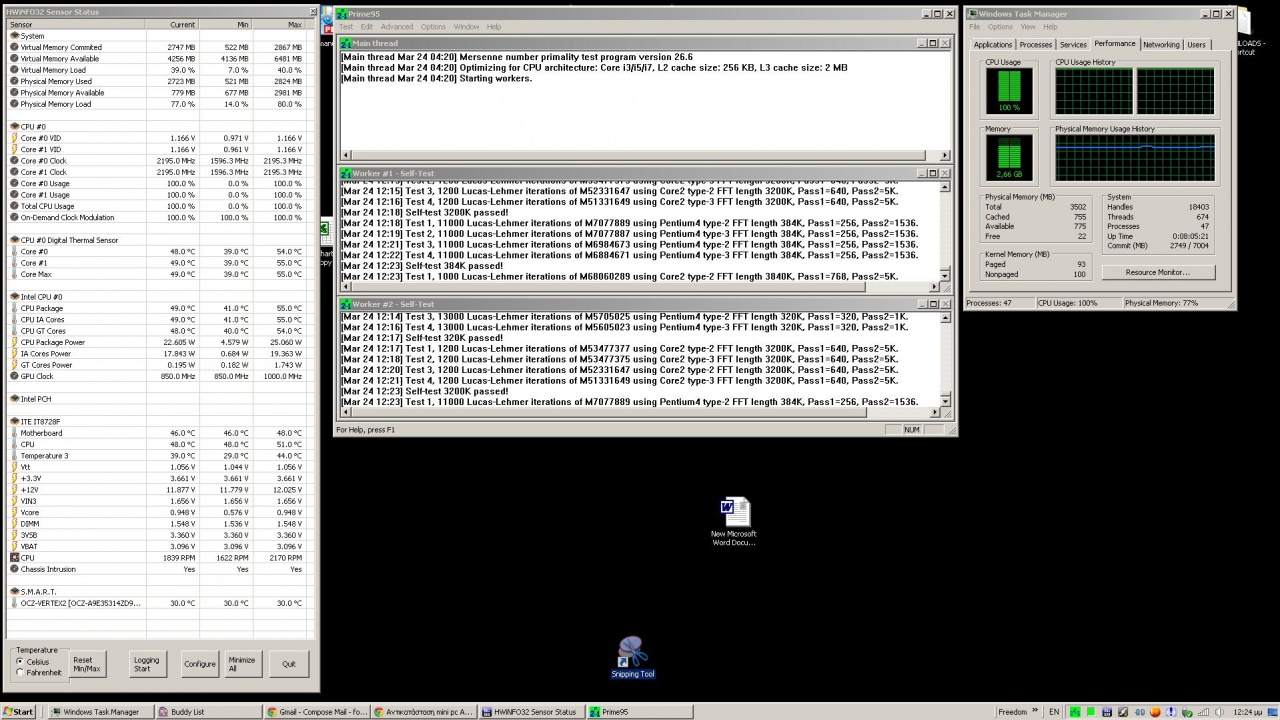Select the New Microsoft Word Document icon
1280x720 pixels.
pos(734,520)
